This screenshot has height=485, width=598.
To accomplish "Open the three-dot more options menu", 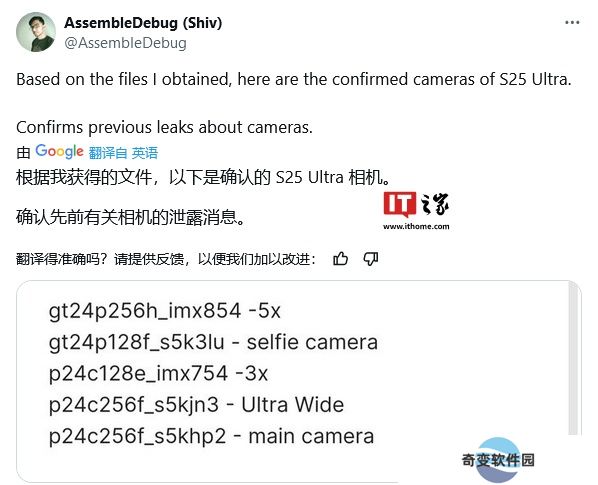I will pos(572,23).
